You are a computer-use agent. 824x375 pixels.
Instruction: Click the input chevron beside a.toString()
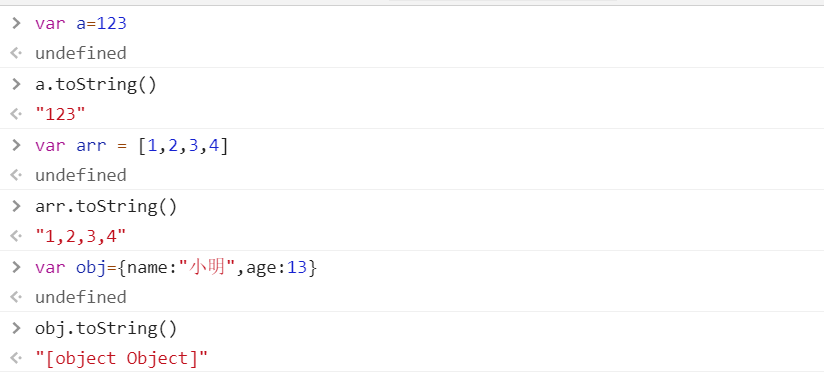[x=16, y=84]
